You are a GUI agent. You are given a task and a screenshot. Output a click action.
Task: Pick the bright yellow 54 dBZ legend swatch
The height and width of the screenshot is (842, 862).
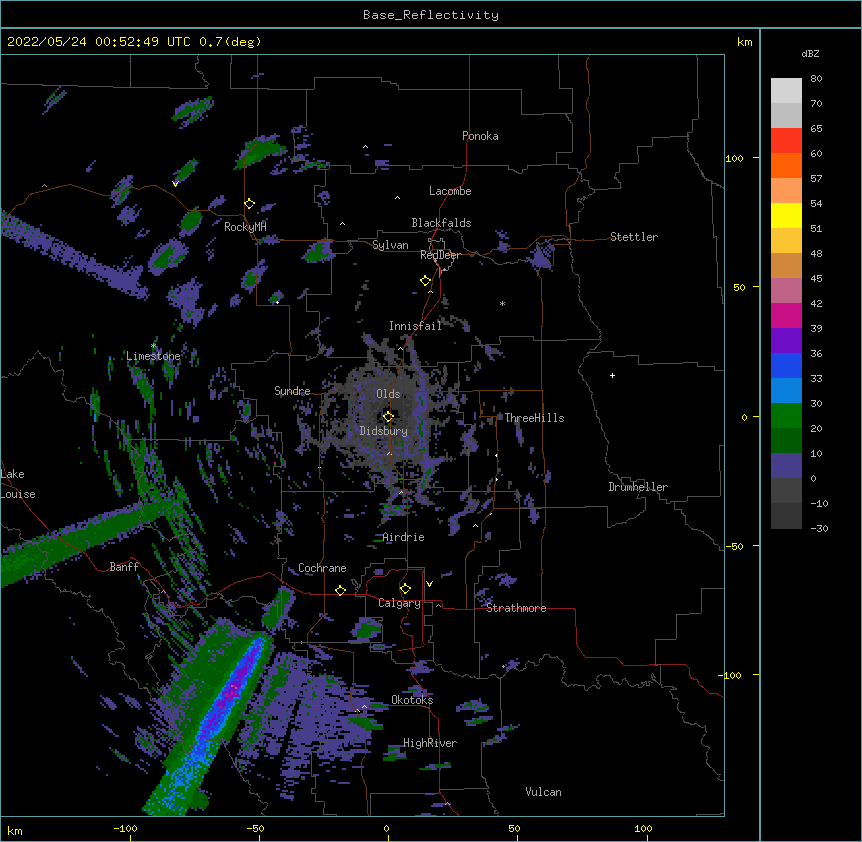click(786, 215)
